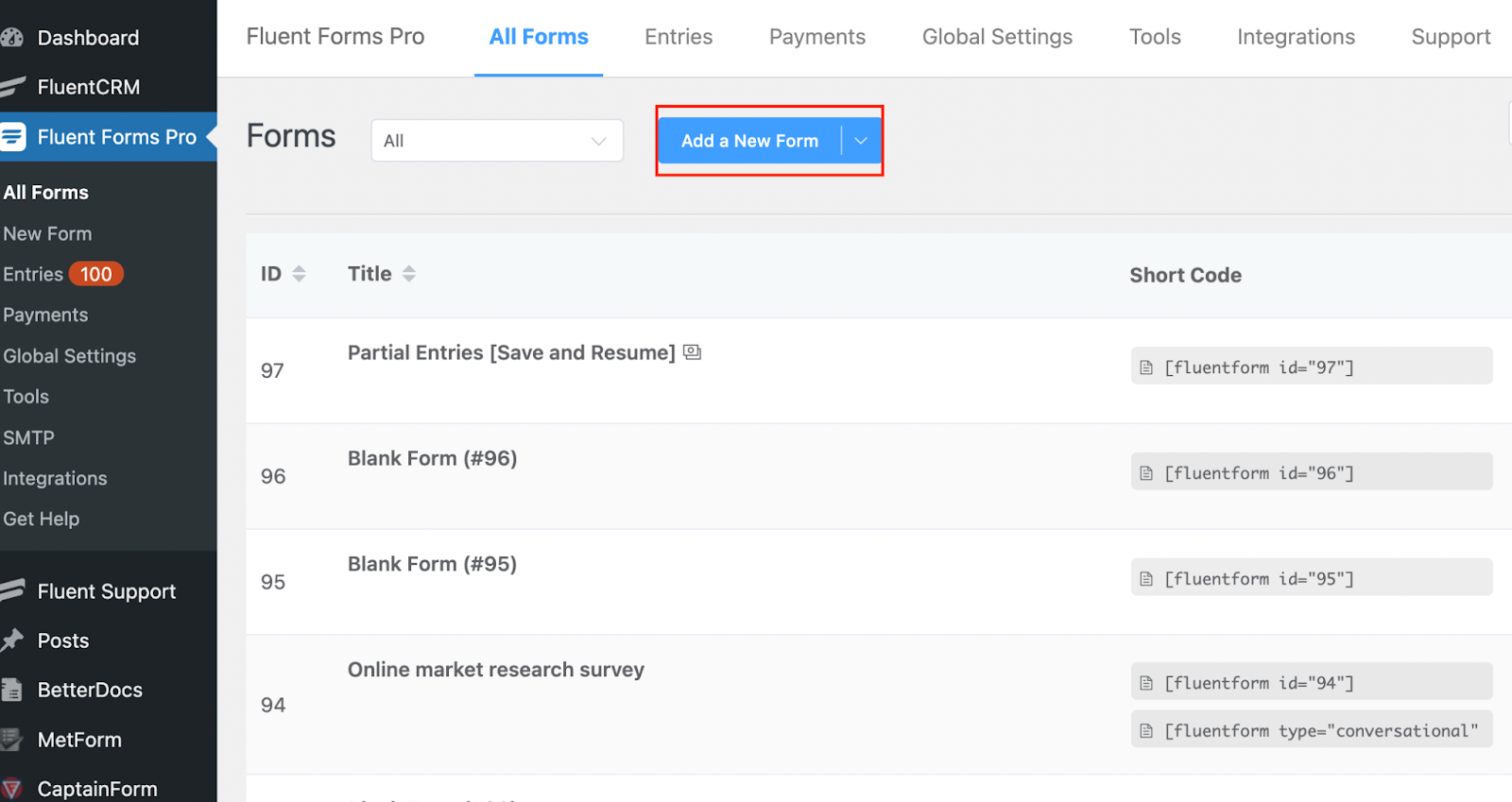Open MetForm menu label
Image resolution: width=1512 pixels, height=802 pixels.
[79, 740]
